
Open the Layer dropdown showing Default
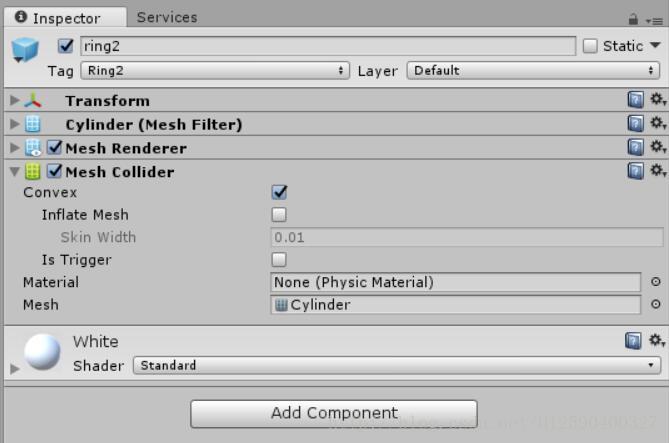[x=533, y=70]
